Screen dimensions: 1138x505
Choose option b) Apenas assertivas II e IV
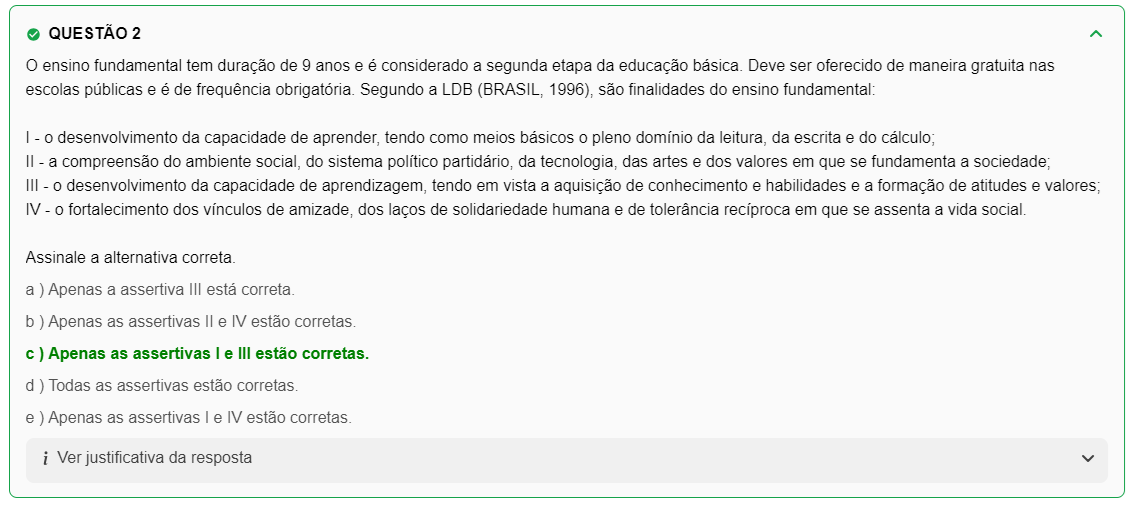(190, 322)
